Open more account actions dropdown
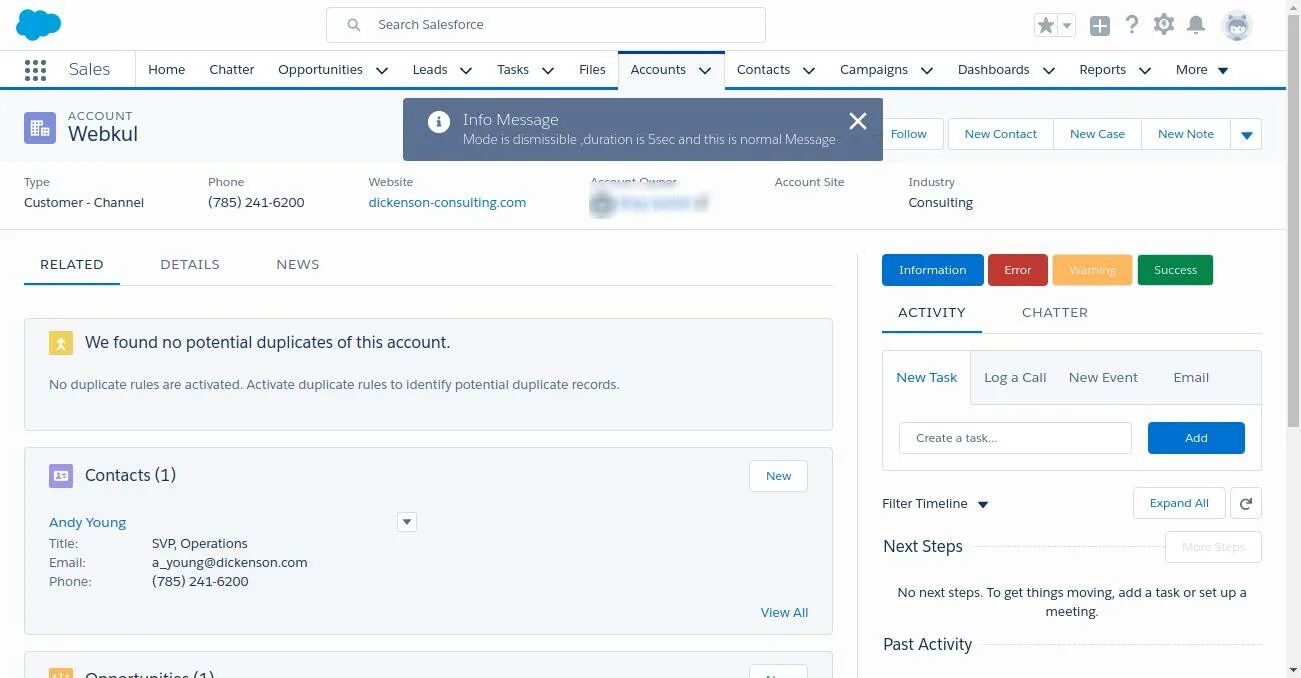This screenshot has width=1301, height=678. (x=1246, y=134)
